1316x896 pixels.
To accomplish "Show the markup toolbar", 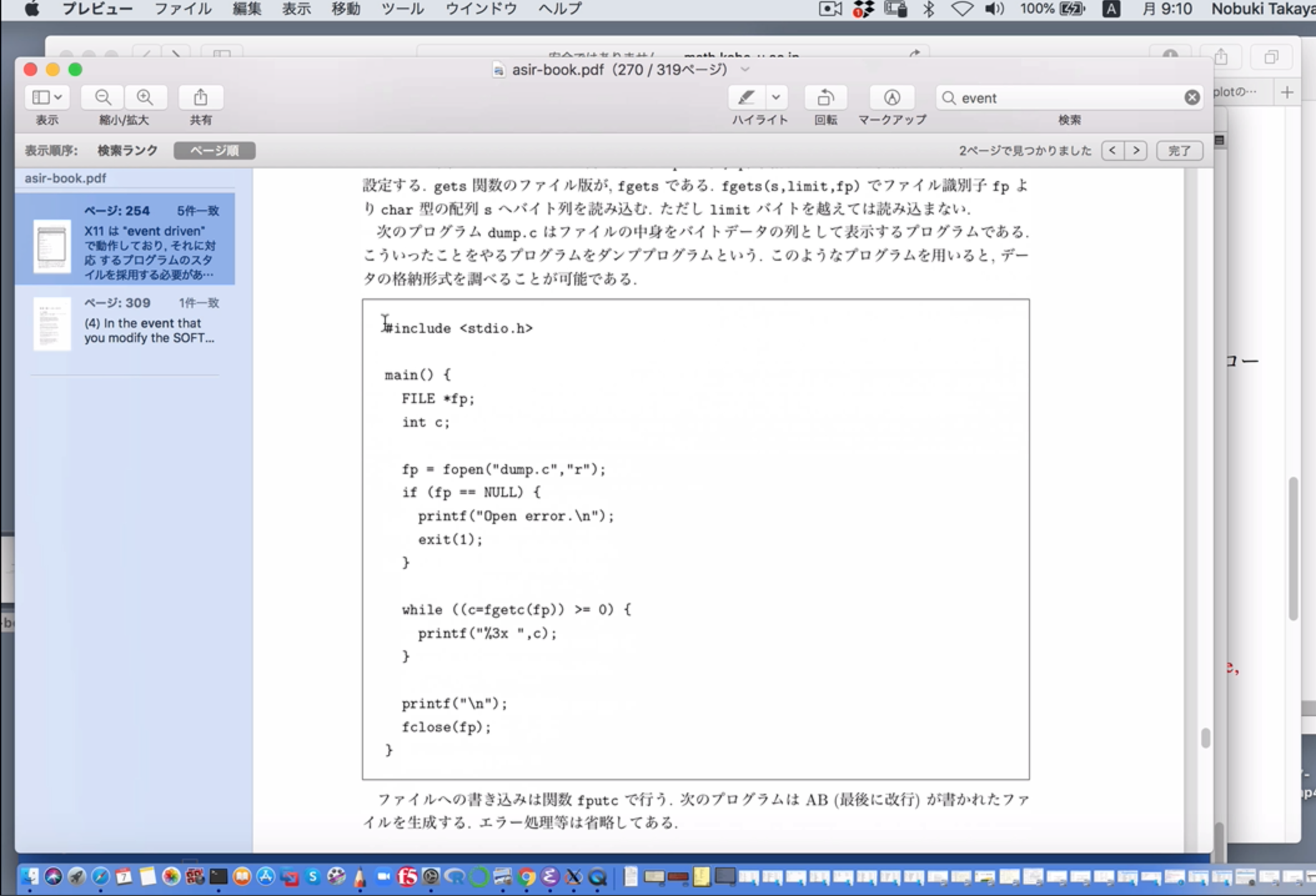I will (x=891, y=97).
